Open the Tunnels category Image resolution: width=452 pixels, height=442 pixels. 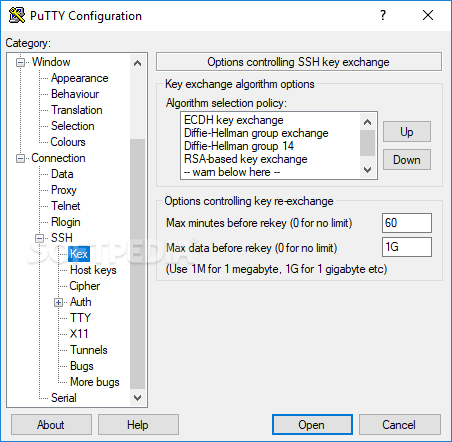[89, 350]
